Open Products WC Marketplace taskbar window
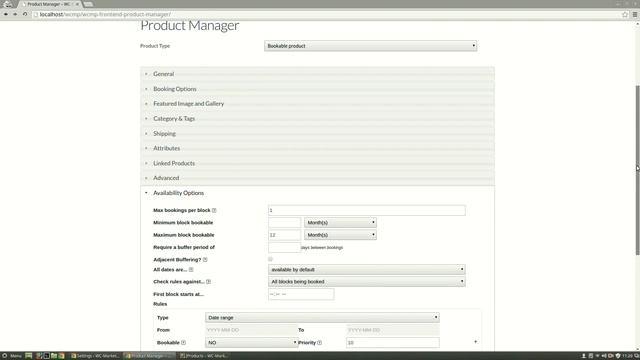Screen dimensions: 640x360 point(204,356)
